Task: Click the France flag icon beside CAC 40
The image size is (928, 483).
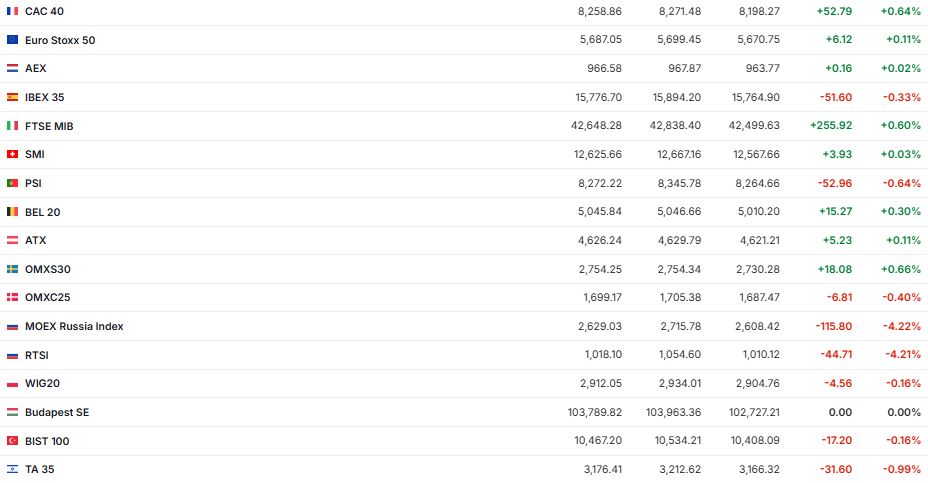Action: [x=12, y=11]
